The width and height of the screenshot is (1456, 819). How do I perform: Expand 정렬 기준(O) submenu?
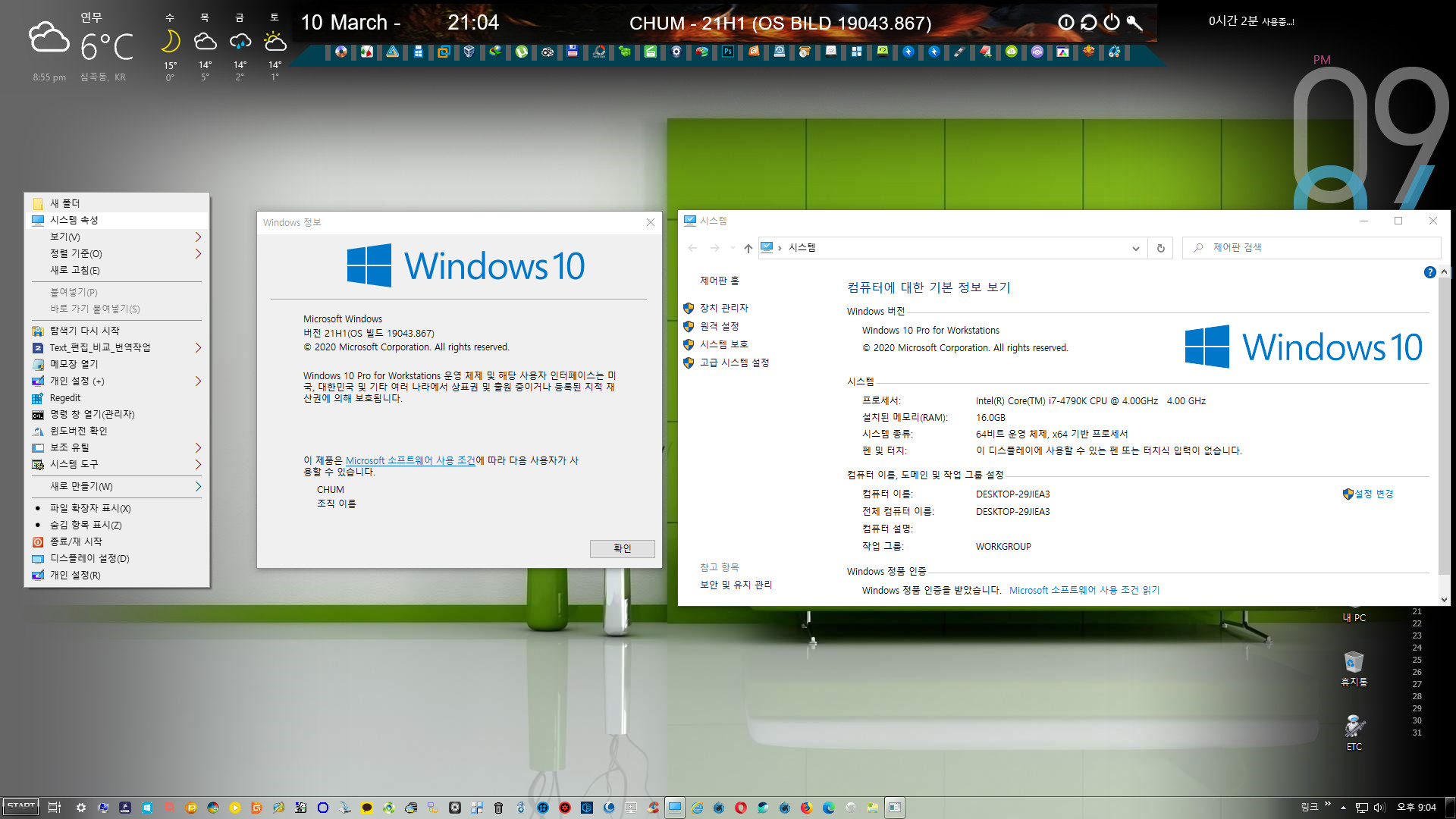click(x=117, y=253)
